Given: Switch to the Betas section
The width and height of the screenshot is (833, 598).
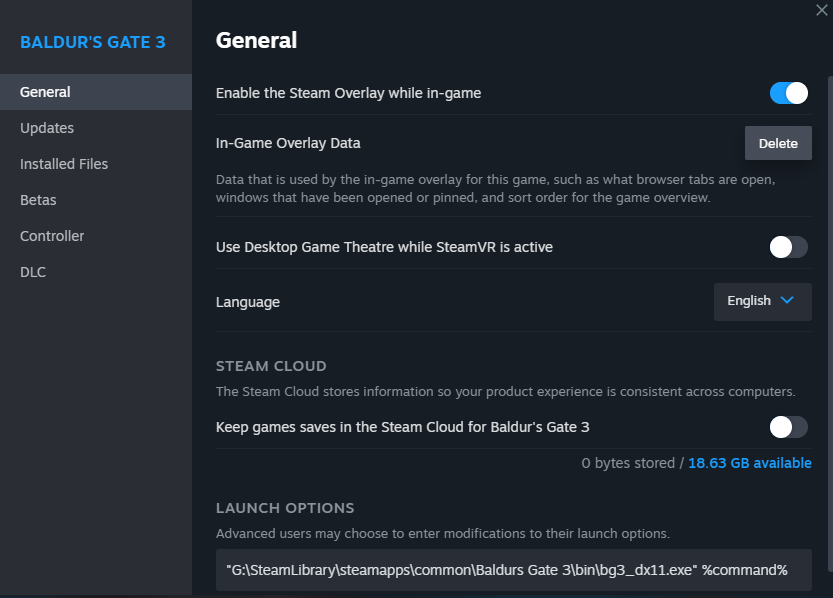Looking at the screenshot, I should click(38, 200).
